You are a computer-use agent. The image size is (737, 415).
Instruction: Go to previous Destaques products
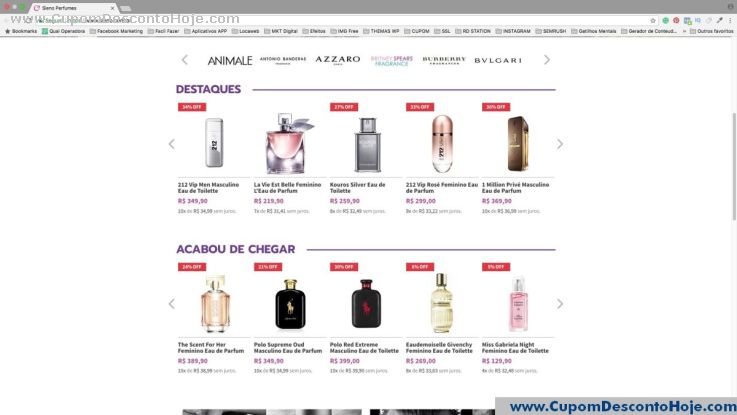click(x=172, y=144)
